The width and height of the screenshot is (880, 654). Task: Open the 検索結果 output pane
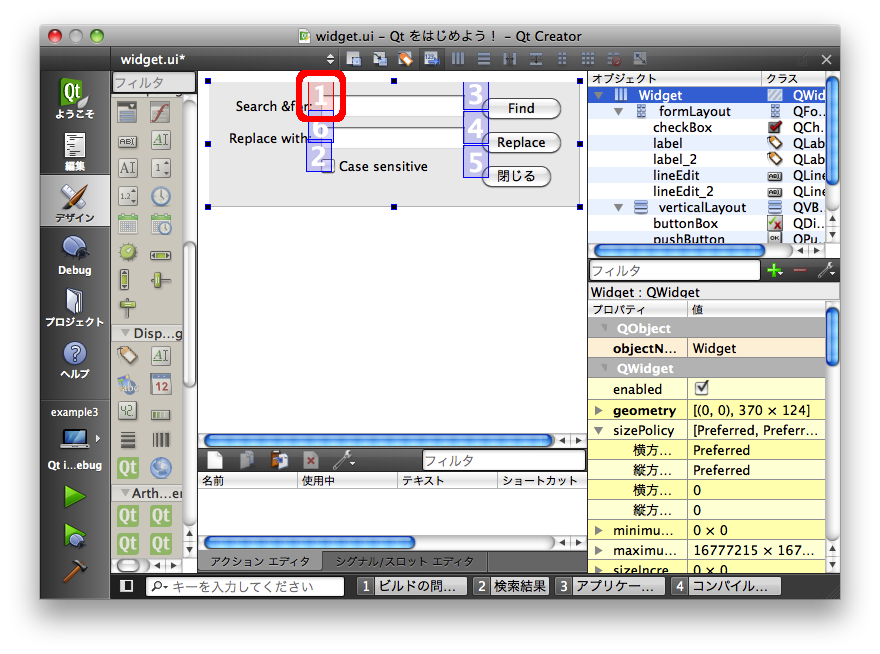point(511,586)
